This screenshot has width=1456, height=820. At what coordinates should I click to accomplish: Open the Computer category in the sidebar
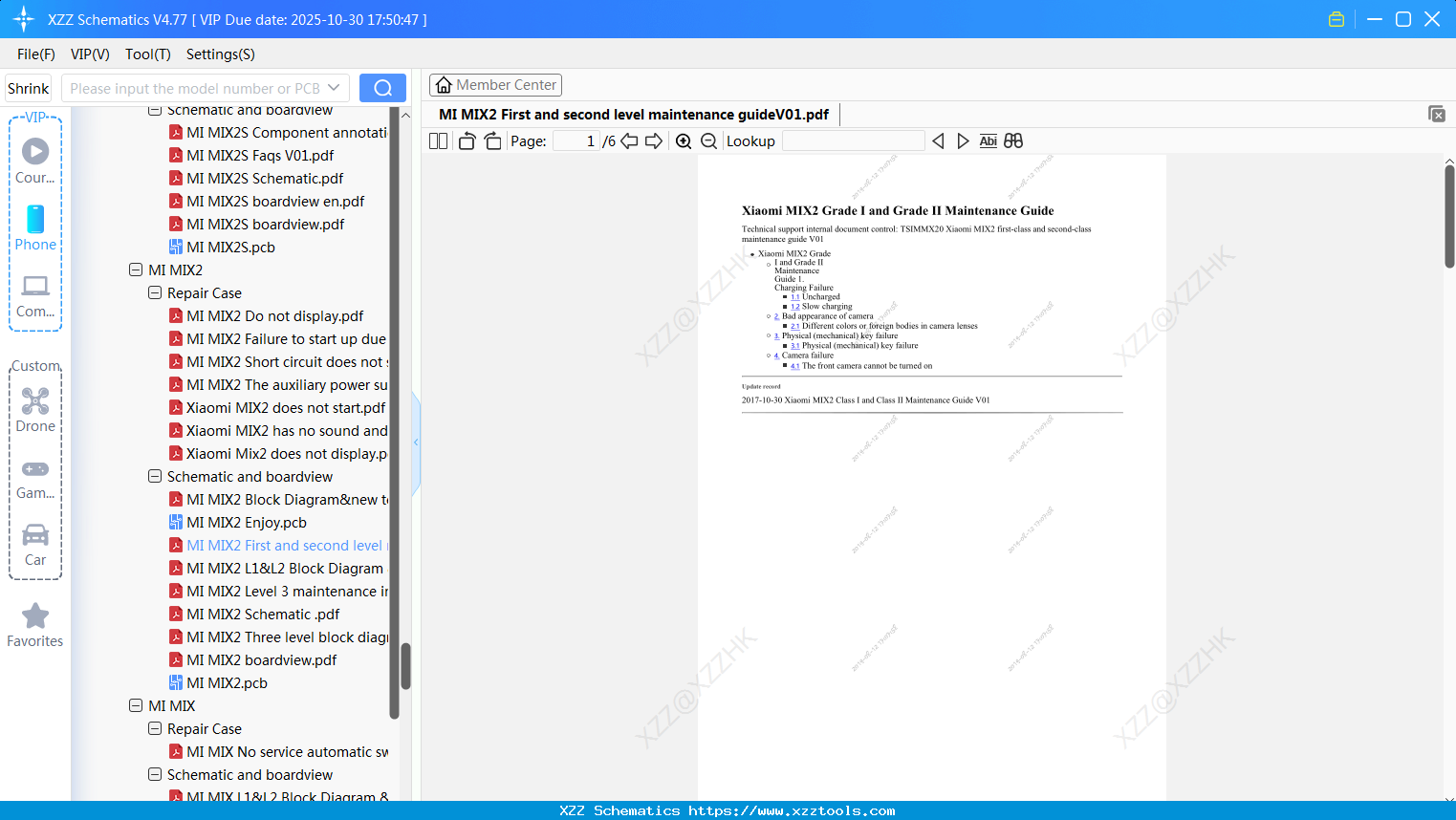(35, 296)
